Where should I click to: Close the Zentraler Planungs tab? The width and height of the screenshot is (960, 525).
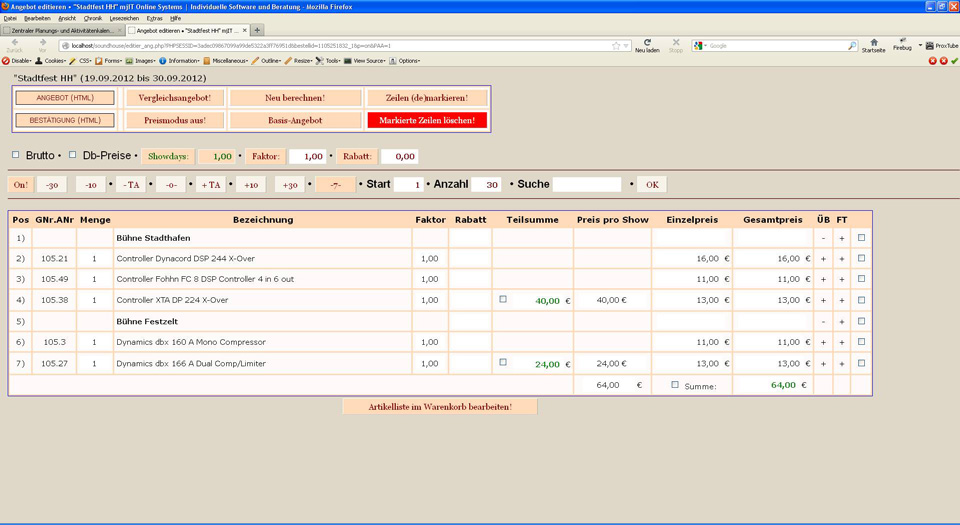tap(120, 30)
